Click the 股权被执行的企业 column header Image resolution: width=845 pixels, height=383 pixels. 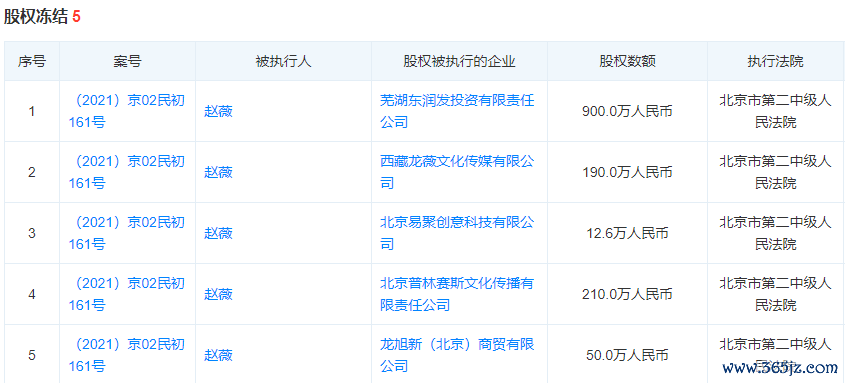(x=460, y=61)
